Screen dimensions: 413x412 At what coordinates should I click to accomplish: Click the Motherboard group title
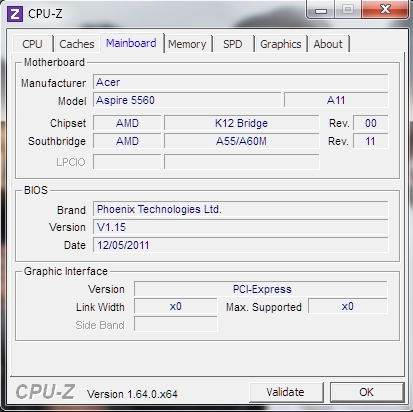click(54, 62)
